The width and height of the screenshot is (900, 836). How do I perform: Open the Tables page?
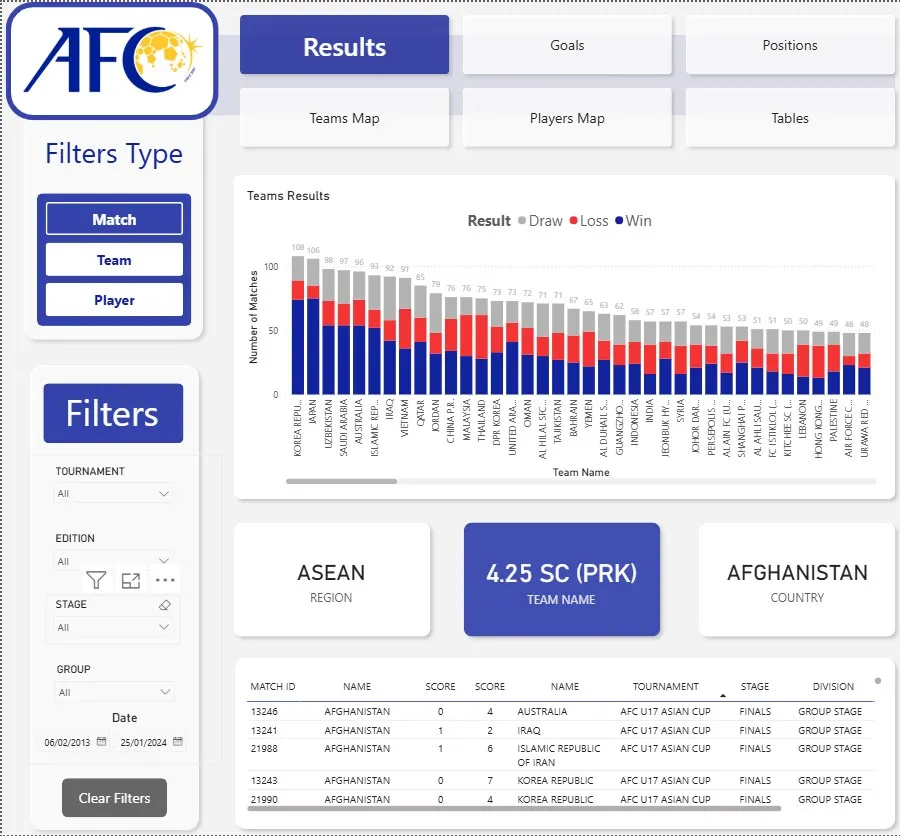click(x=790, y=118)
